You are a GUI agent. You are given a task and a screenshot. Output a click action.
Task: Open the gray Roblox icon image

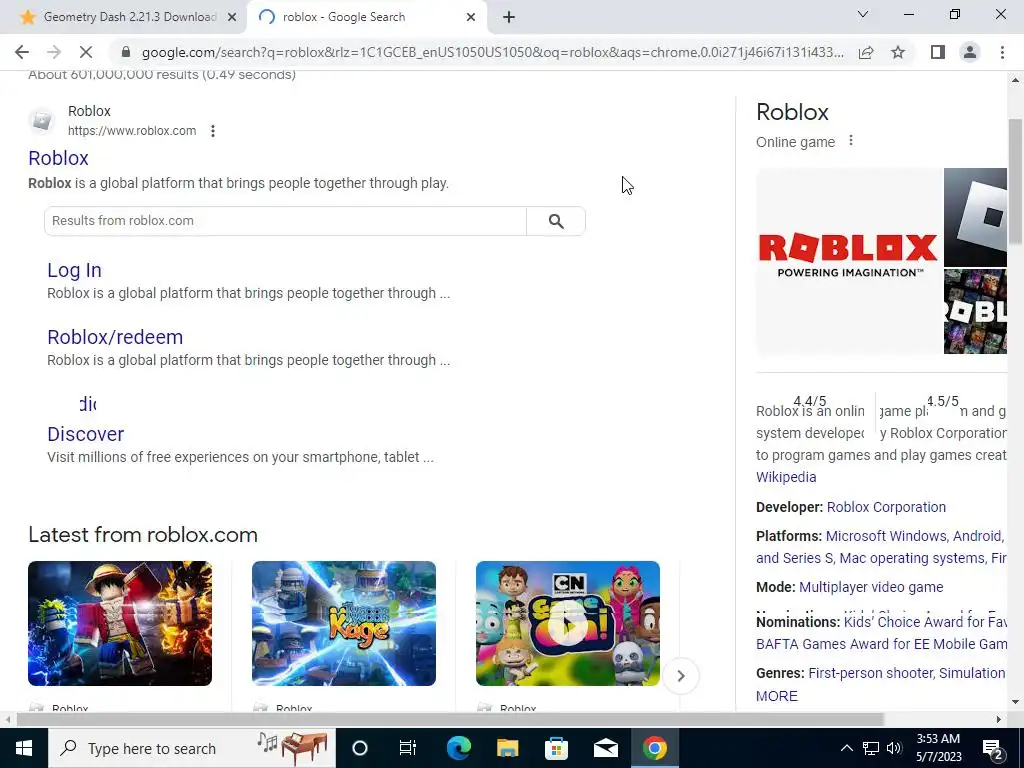(976, 217)
